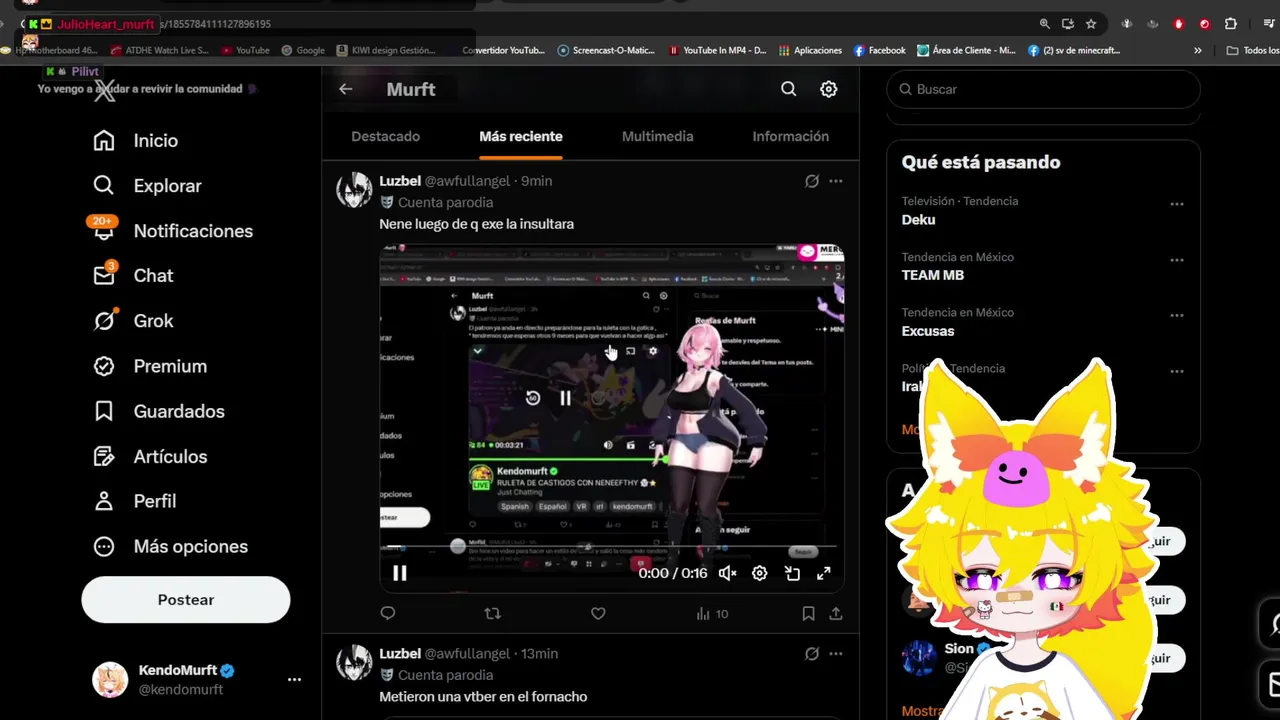This screenshot has width=1280, height=720.
Task: Toggle picture-in-picture on the video
Action: (792, 573)
